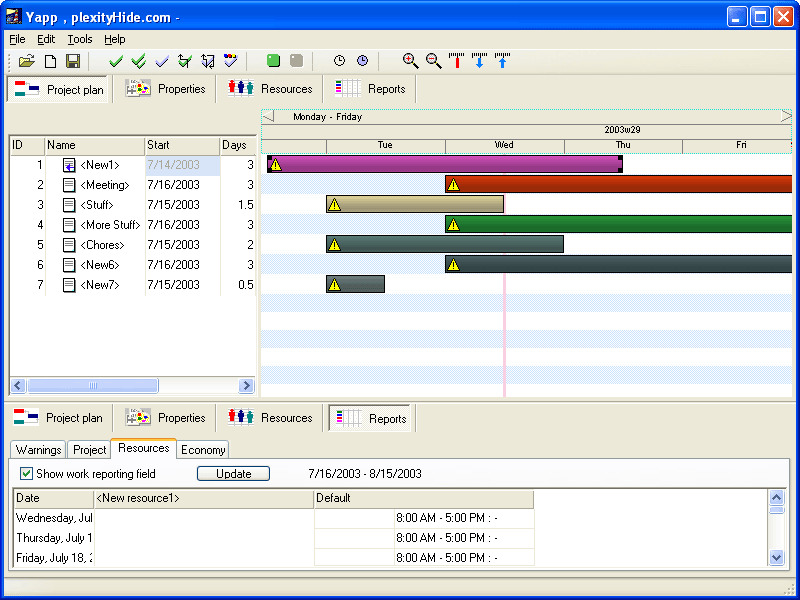Click the <New resource1> column header
This screenshot has width=800, height=600.
204,498
